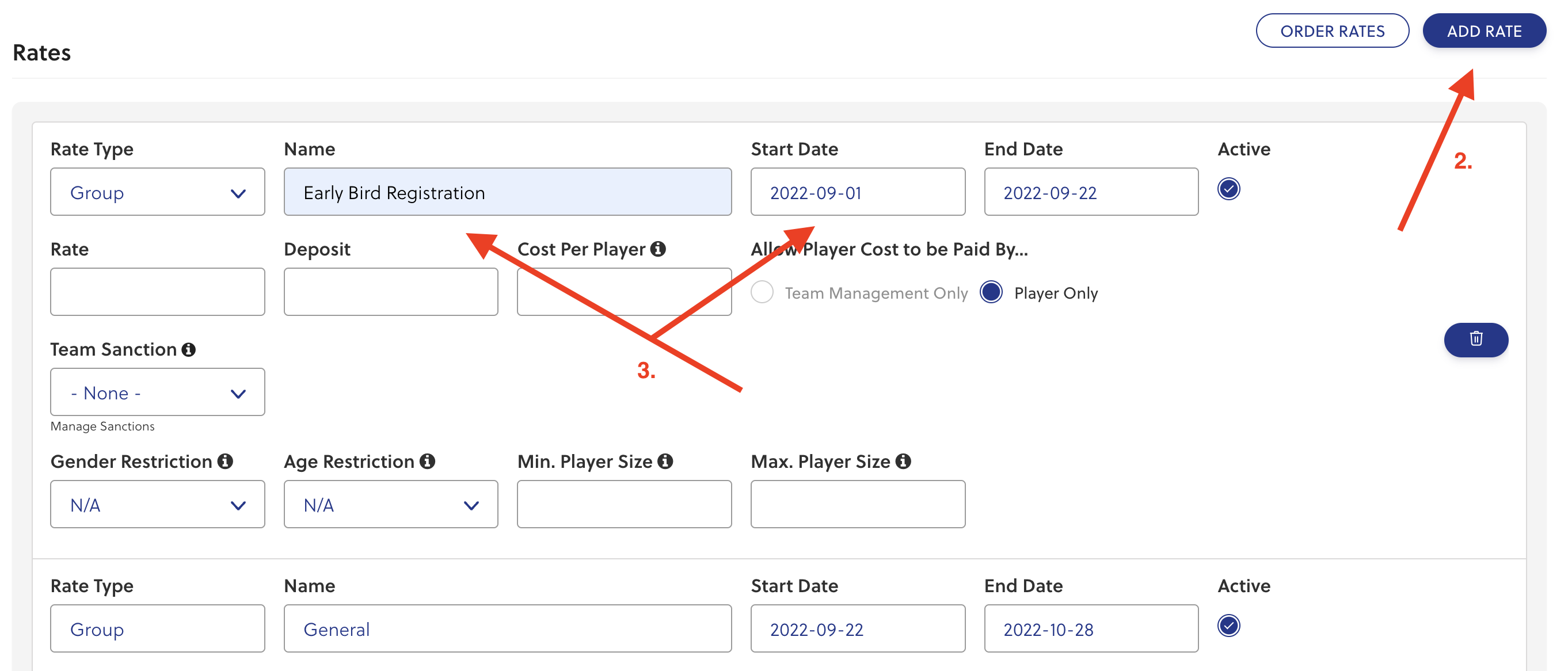Open Age Restriction info icon
This screenshot has height=671, width=1568.
coord(427,461)
